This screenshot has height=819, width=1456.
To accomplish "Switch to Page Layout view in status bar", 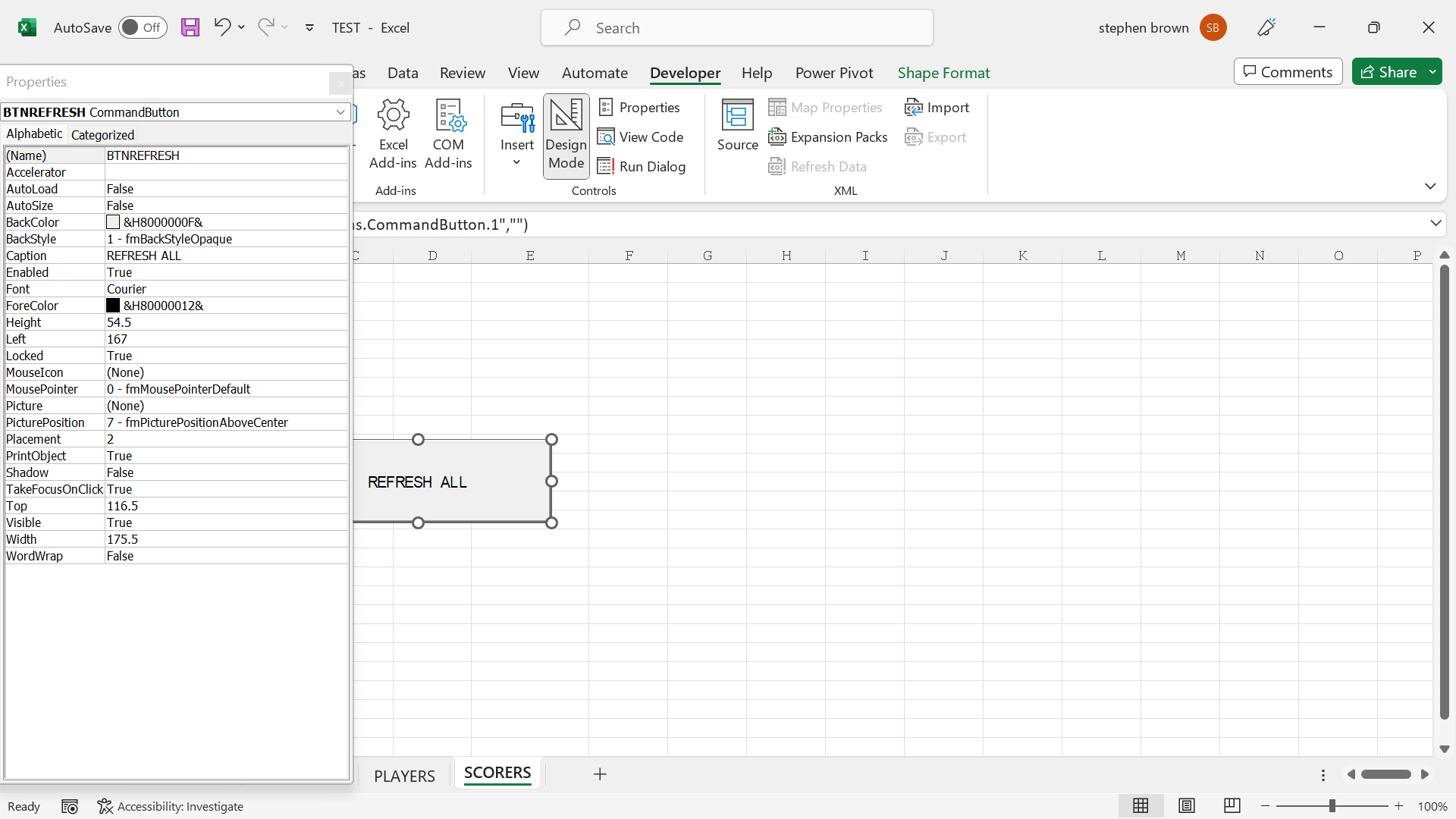I will 1187,806.
